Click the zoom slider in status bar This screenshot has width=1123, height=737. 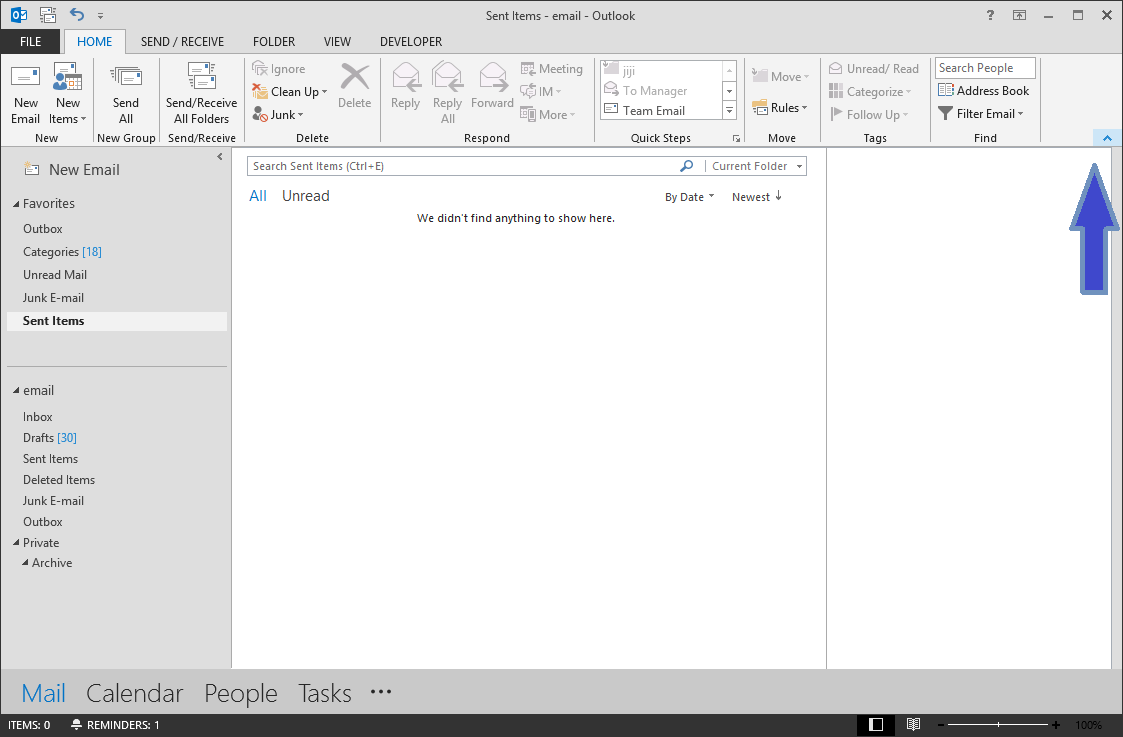pyautogui.click(x=998, y=725)
